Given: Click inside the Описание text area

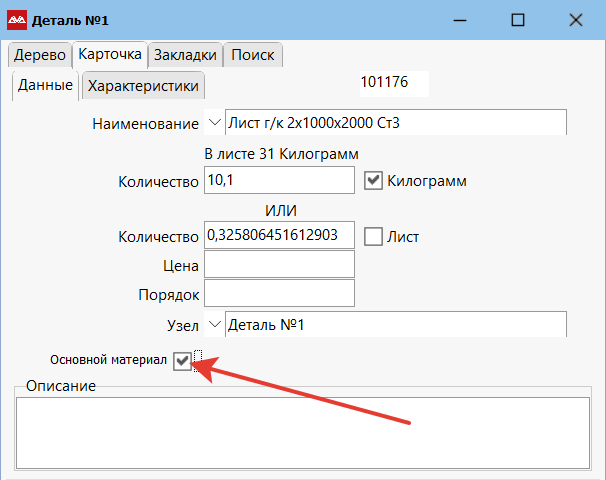Looking at the screenshot, I should (302, 430).
